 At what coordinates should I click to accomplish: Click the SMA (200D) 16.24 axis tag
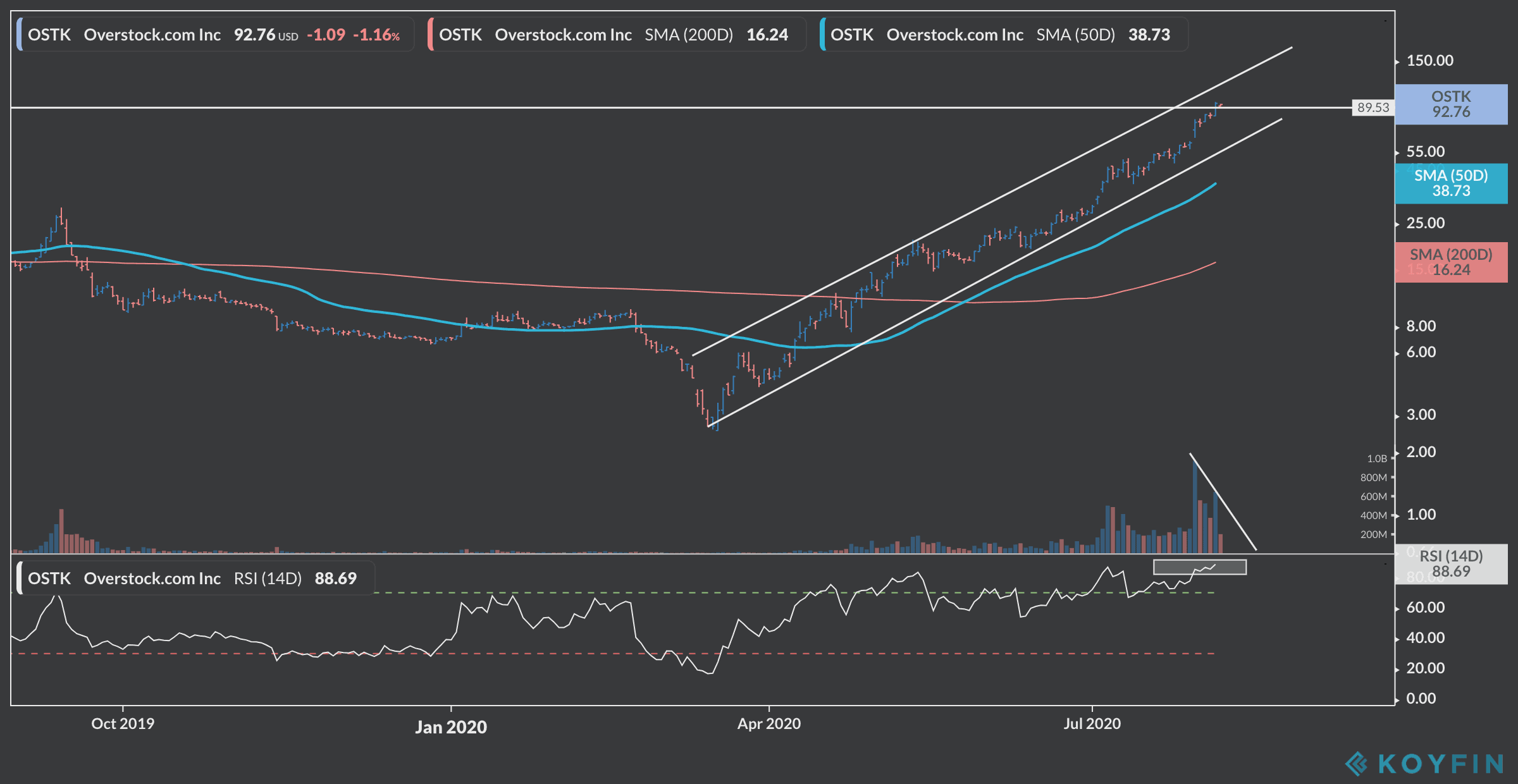point(1451,262)
